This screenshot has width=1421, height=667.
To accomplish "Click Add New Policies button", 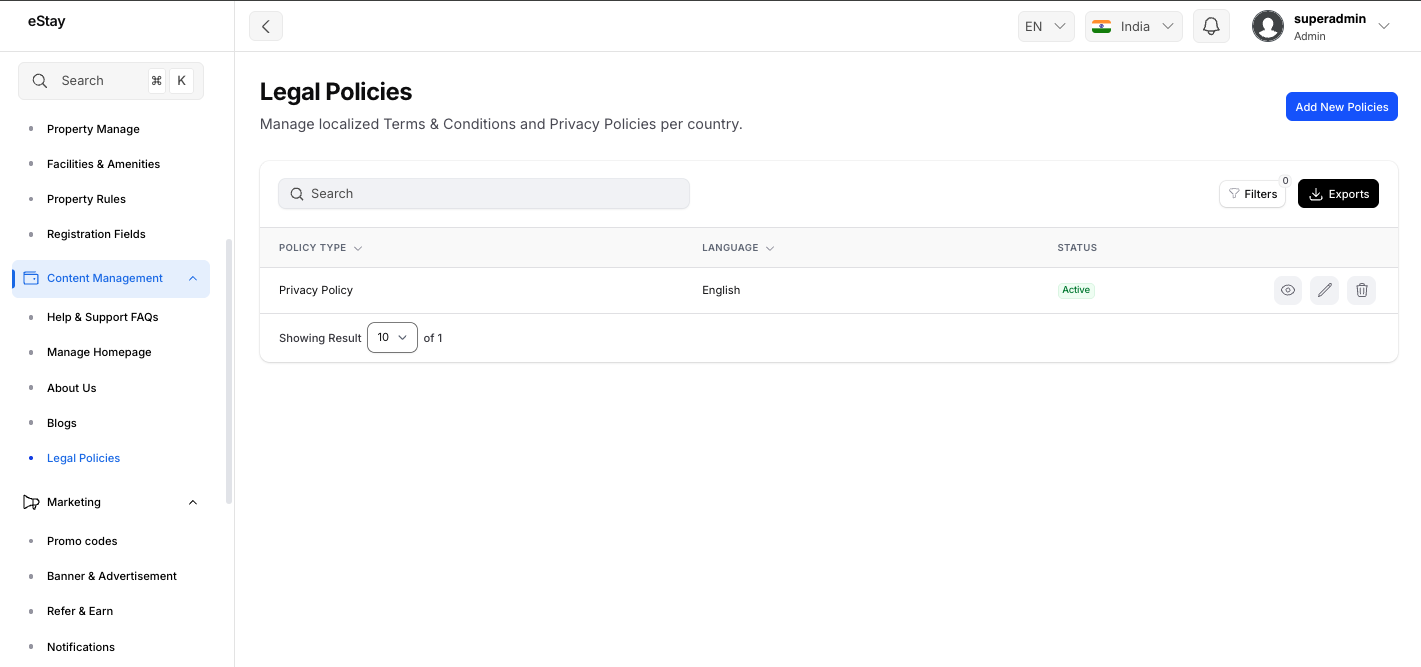I will click(1341, 107).
